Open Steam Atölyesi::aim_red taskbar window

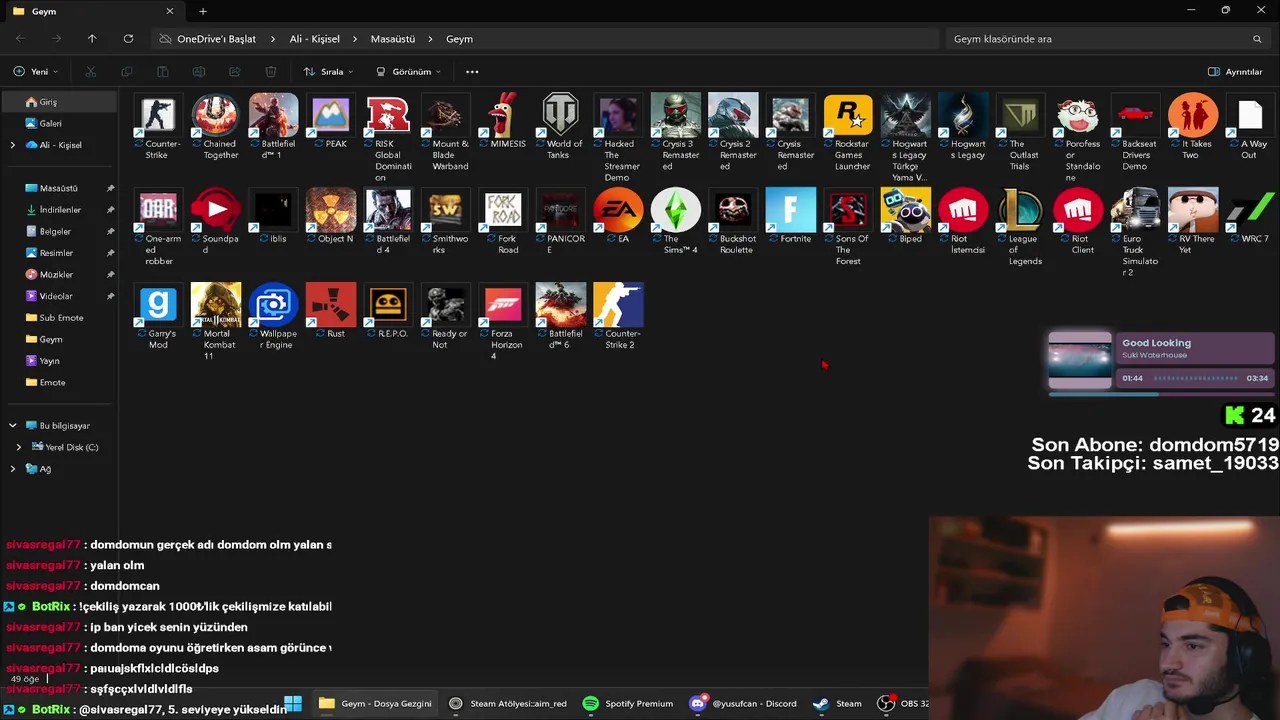[x=507, y=703]
